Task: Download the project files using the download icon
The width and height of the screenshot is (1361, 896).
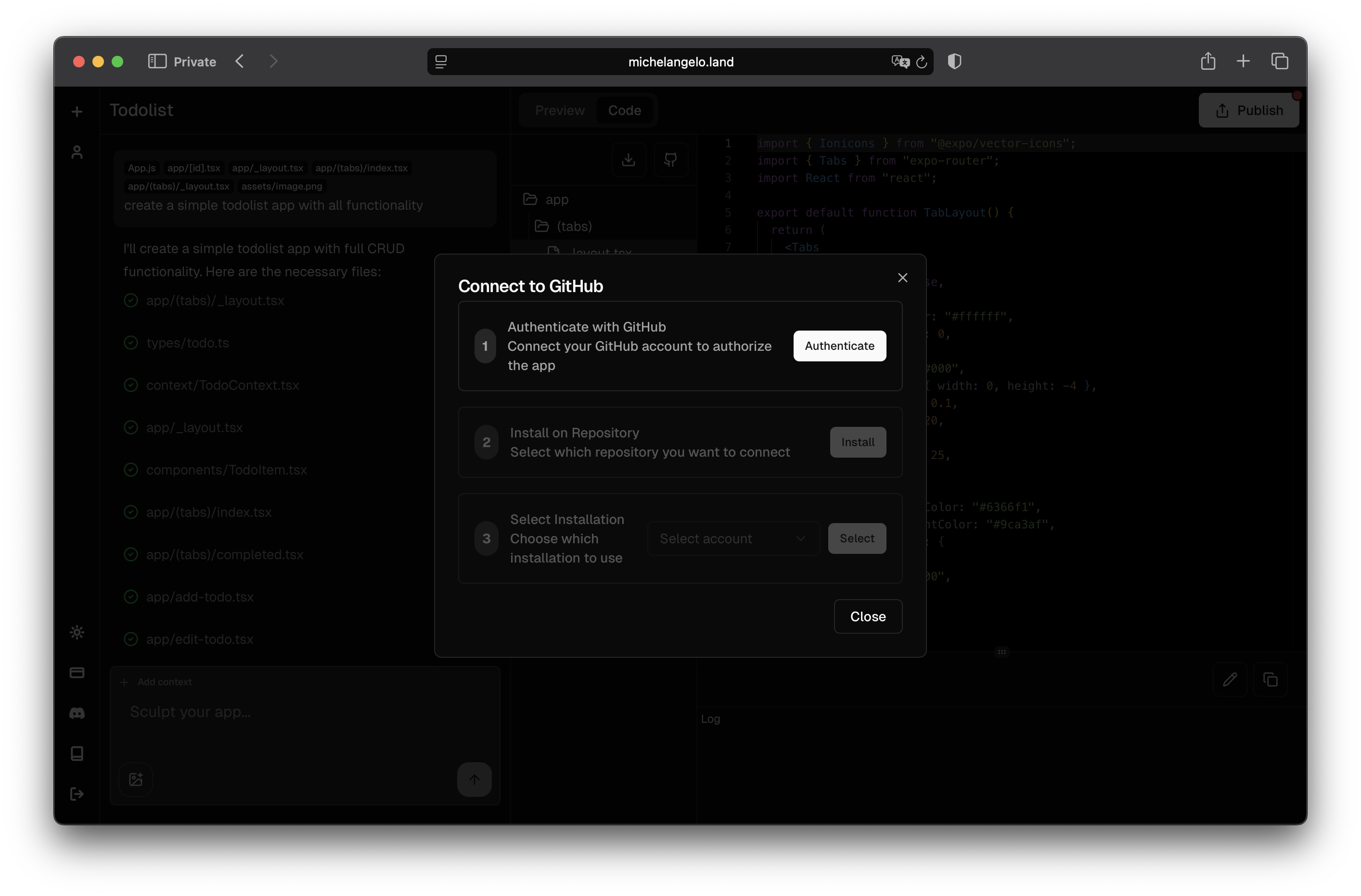Action: point(629,160)
